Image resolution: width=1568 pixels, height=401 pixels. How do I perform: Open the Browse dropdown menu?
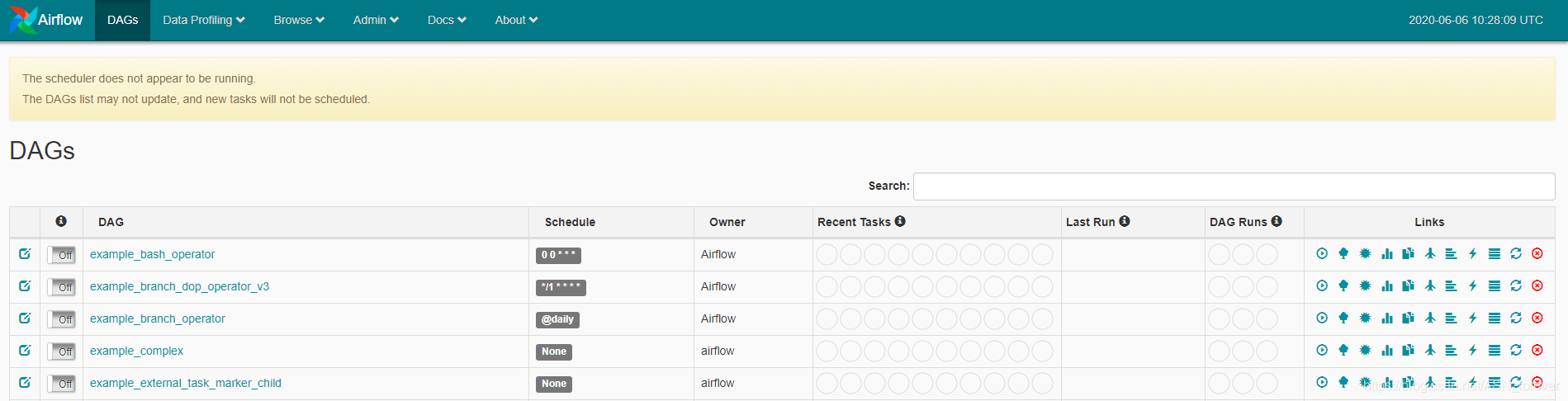[299, 20]
